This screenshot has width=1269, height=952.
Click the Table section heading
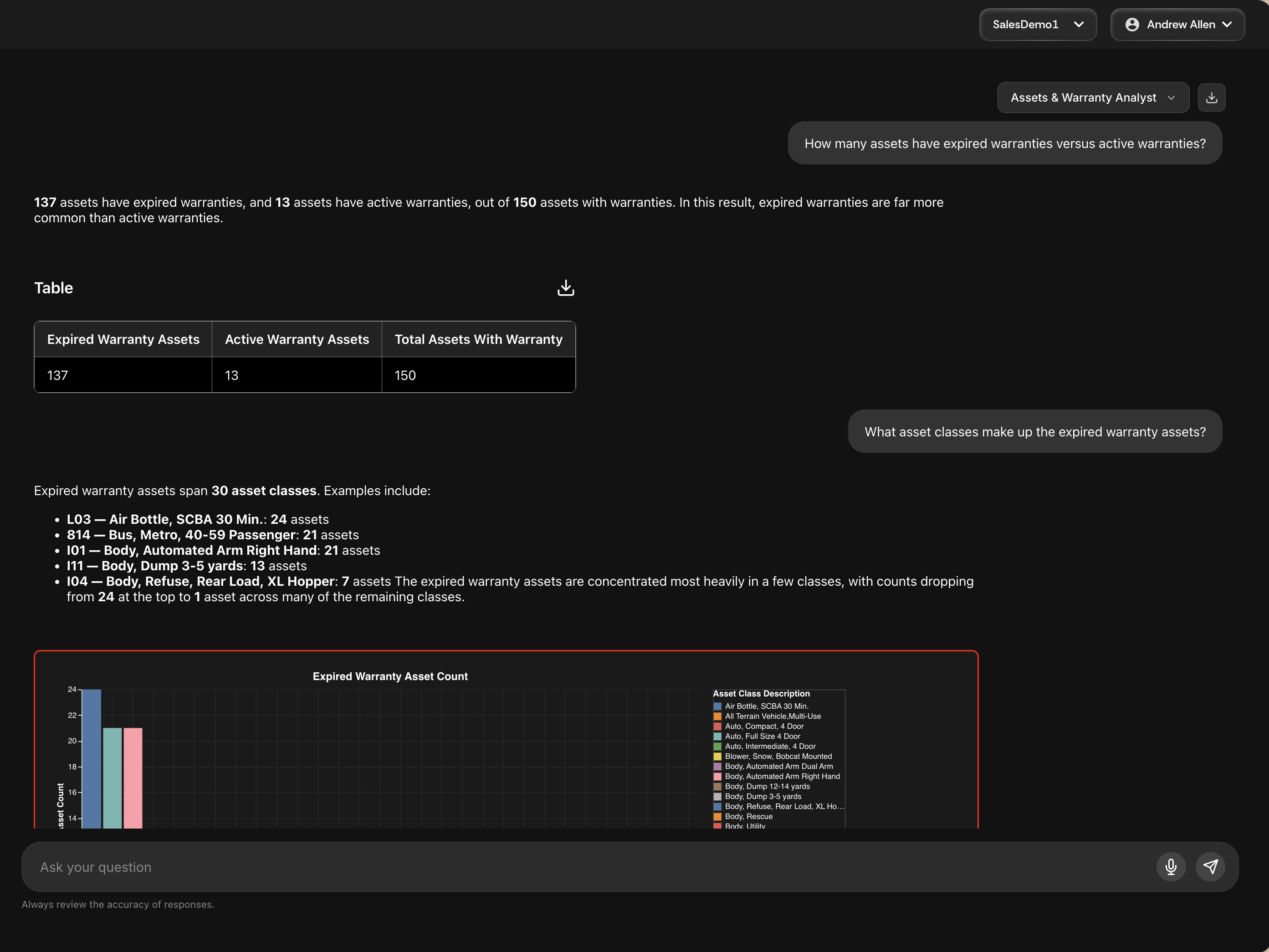pos(53,287)
